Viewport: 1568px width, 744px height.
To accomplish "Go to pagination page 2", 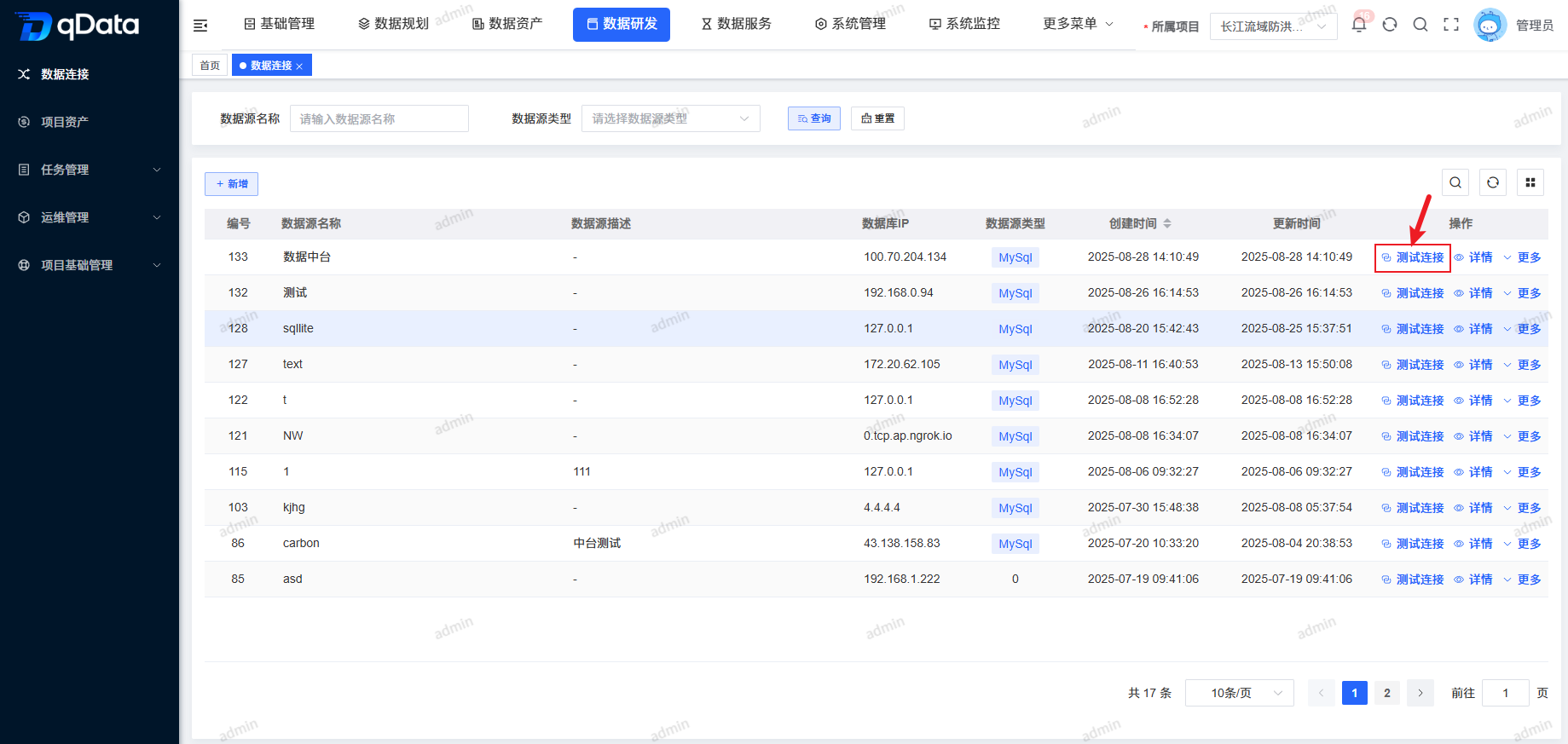I will point(1387,693).
